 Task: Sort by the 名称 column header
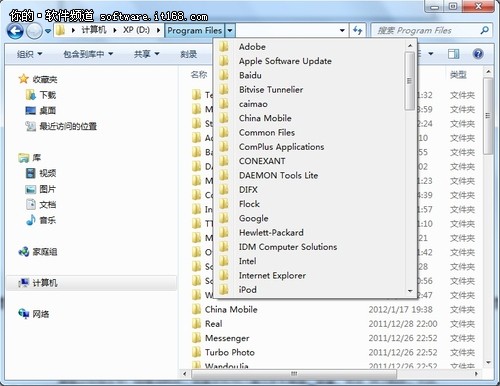199,75
